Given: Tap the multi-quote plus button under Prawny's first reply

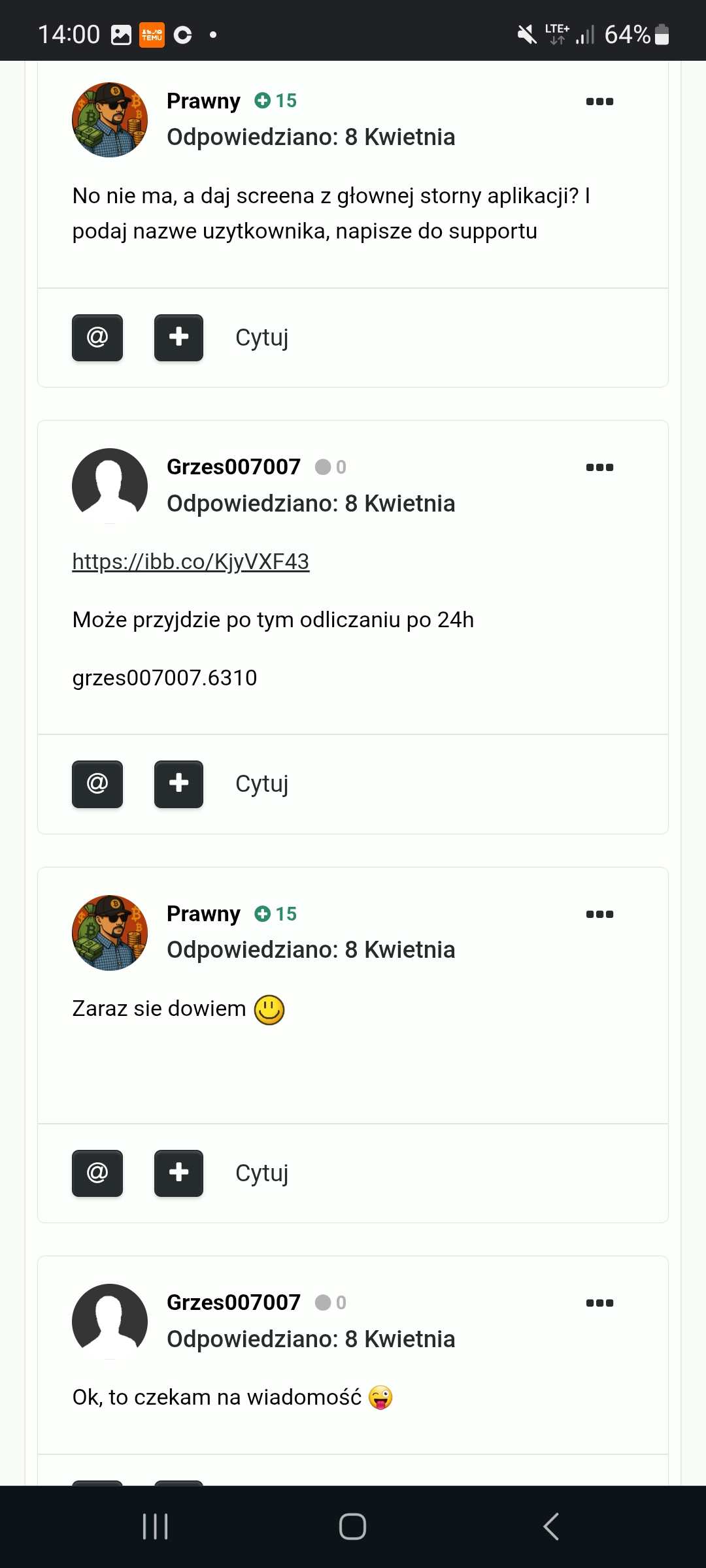Looking at the screenshot, I should coord(178,338).
